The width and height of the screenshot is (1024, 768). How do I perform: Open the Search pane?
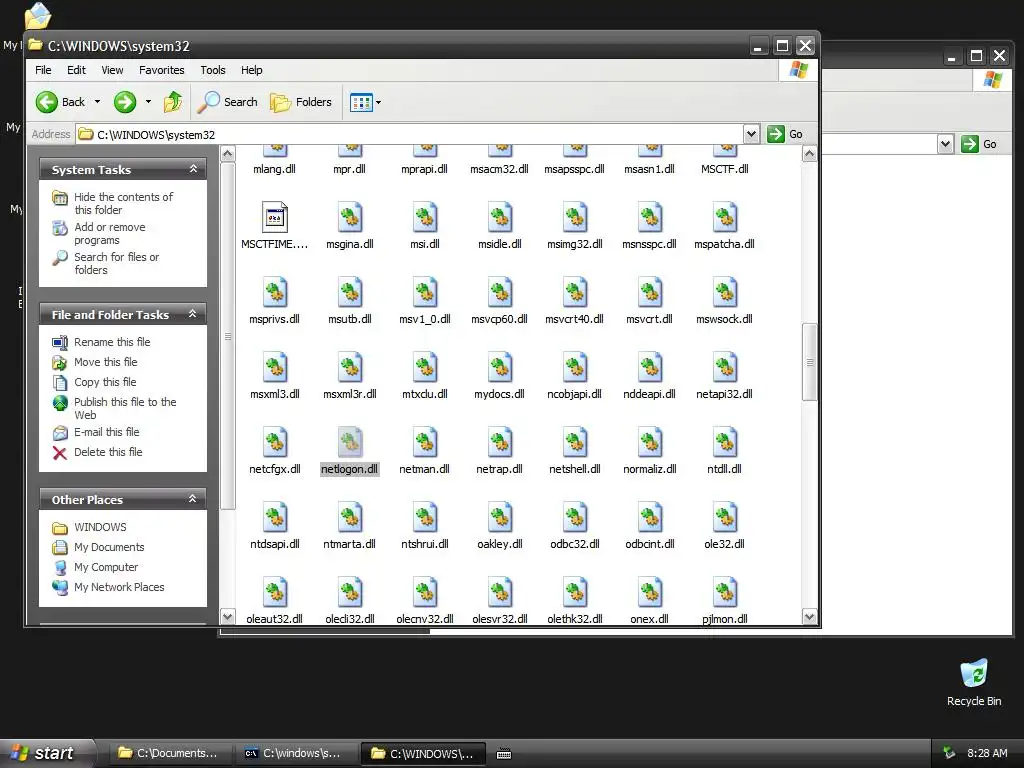[x=228, y=102]
